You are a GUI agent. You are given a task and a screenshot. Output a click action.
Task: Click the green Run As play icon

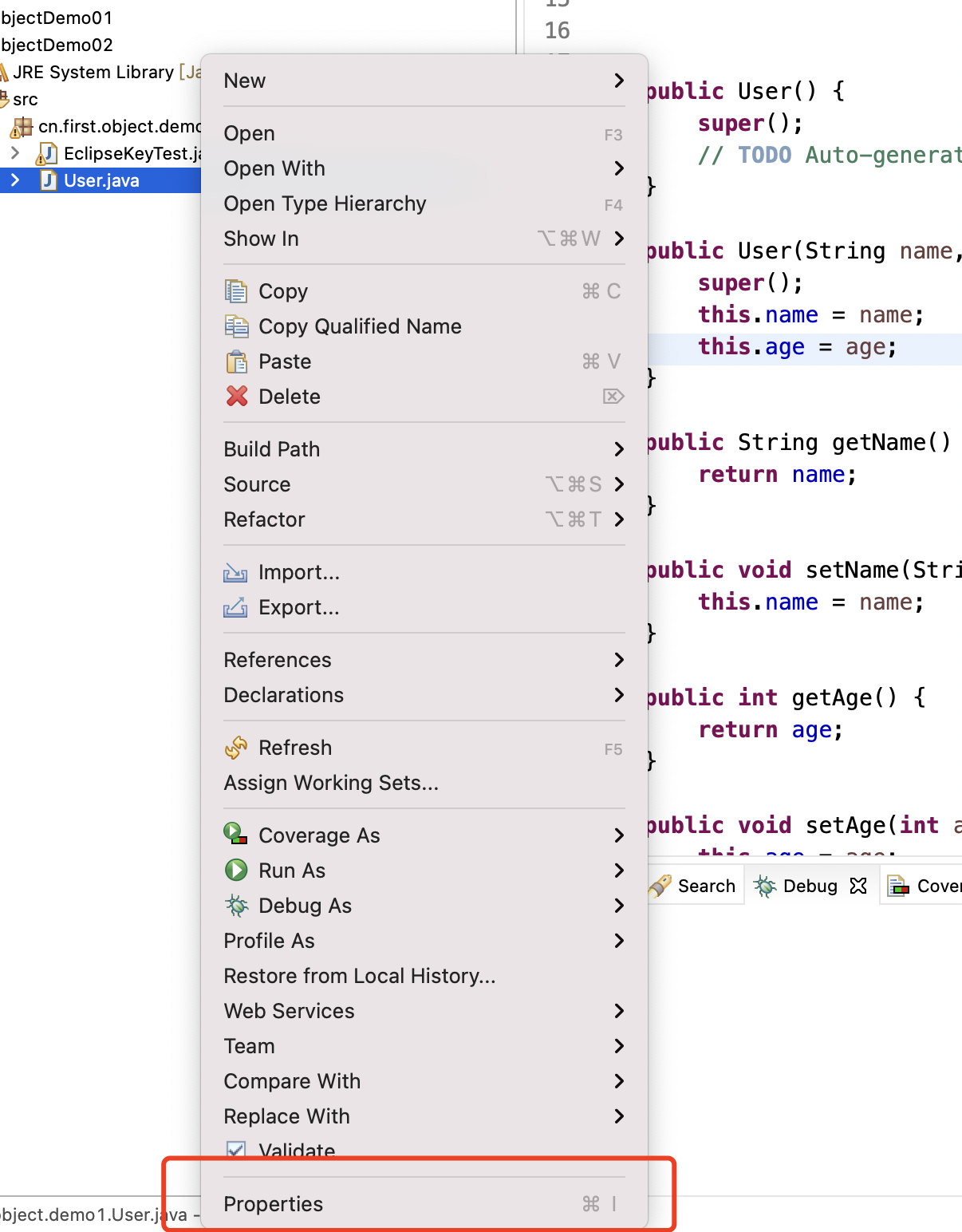tap(236, 870)
